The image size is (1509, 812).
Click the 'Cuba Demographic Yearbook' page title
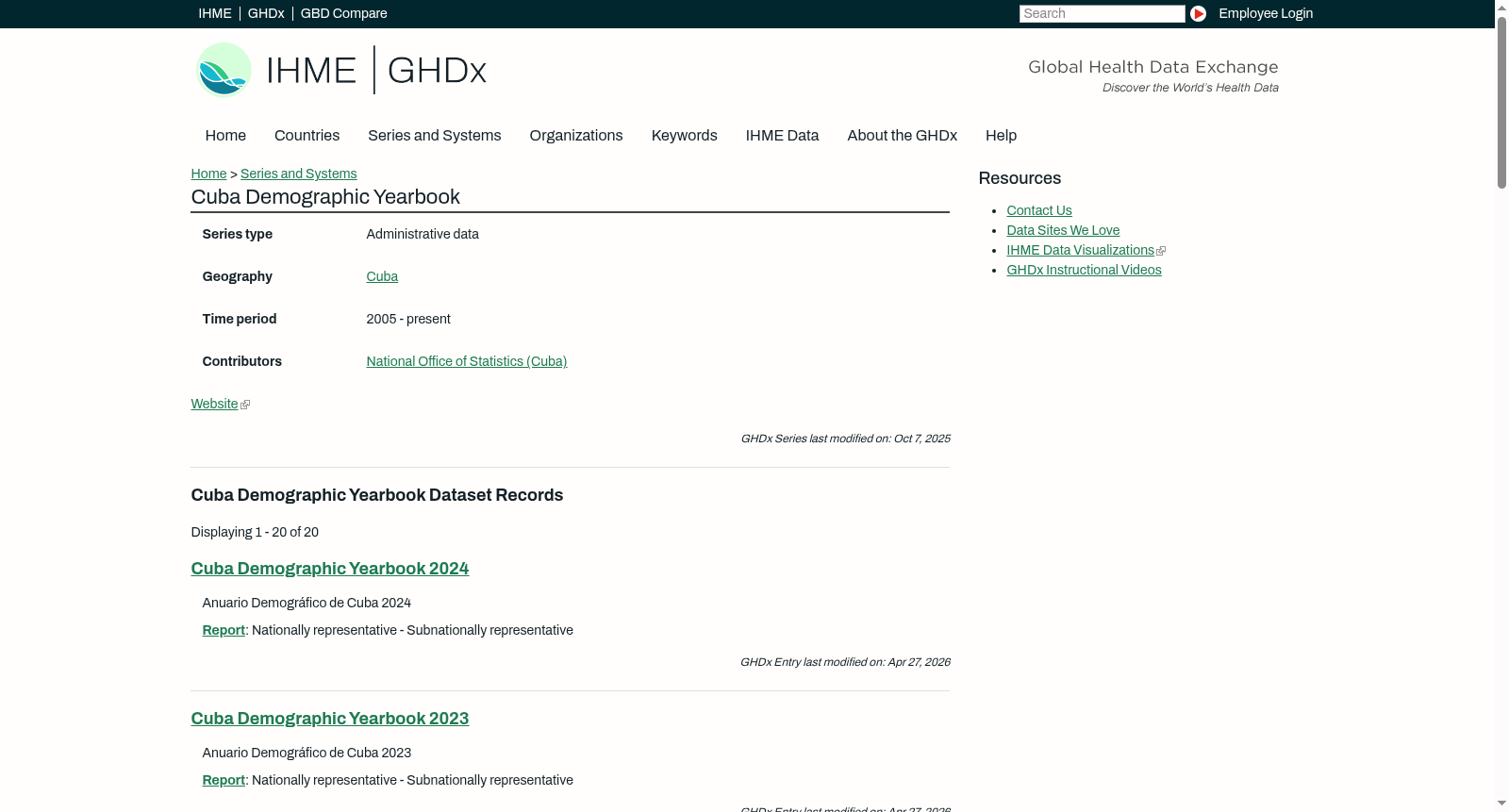pyautogui.click(x=325, y=197)
